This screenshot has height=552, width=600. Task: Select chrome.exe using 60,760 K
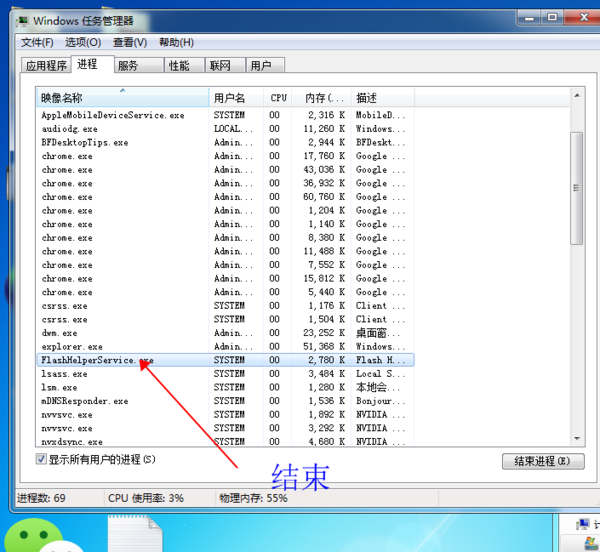(225, 197)
